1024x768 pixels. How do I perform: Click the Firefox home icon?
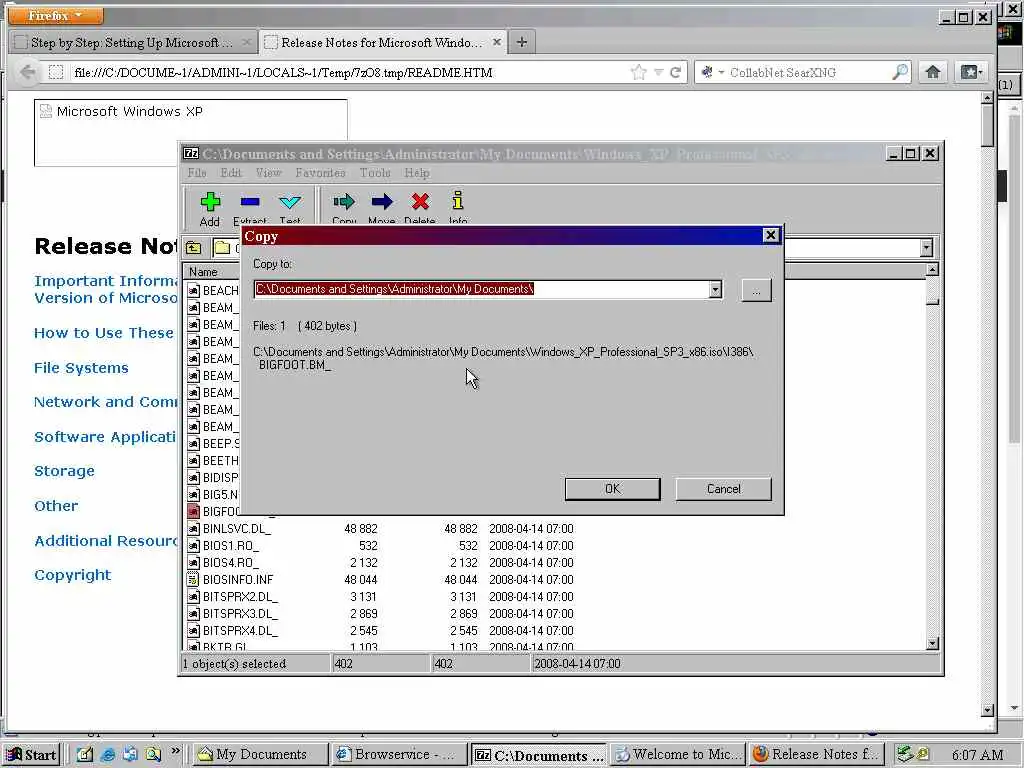933,72
